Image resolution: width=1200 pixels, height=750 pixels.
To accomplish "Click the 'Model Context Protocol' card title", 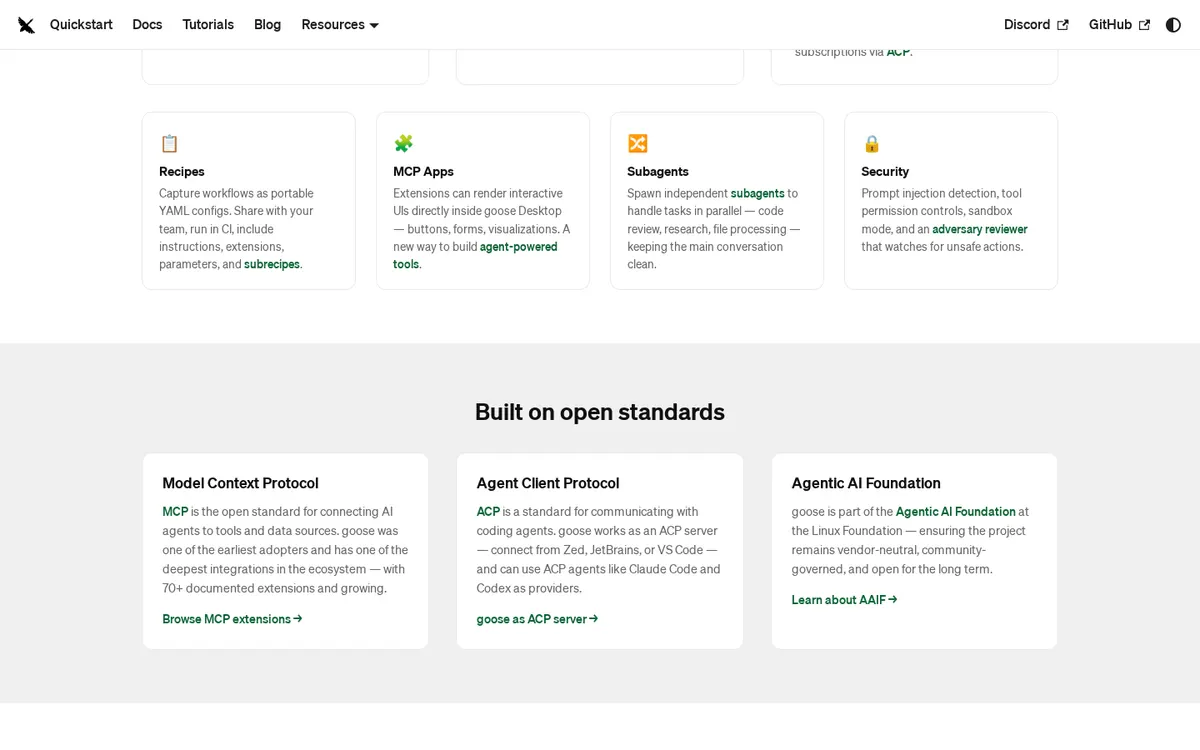I will point(240,483).
